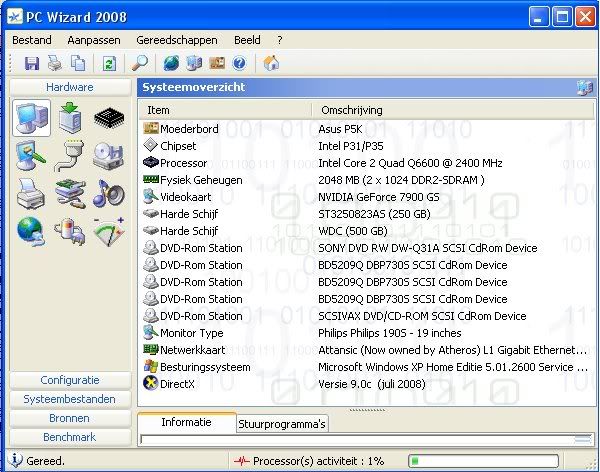Open the Aanpassen menu
This screenshot has width=600, height=472.
click(94, 40)
